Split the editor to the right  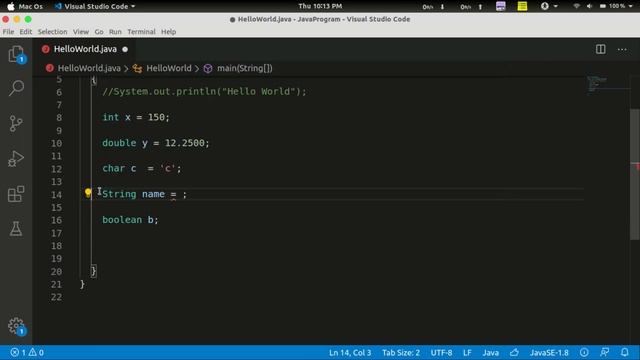click(x=600, y=49)
